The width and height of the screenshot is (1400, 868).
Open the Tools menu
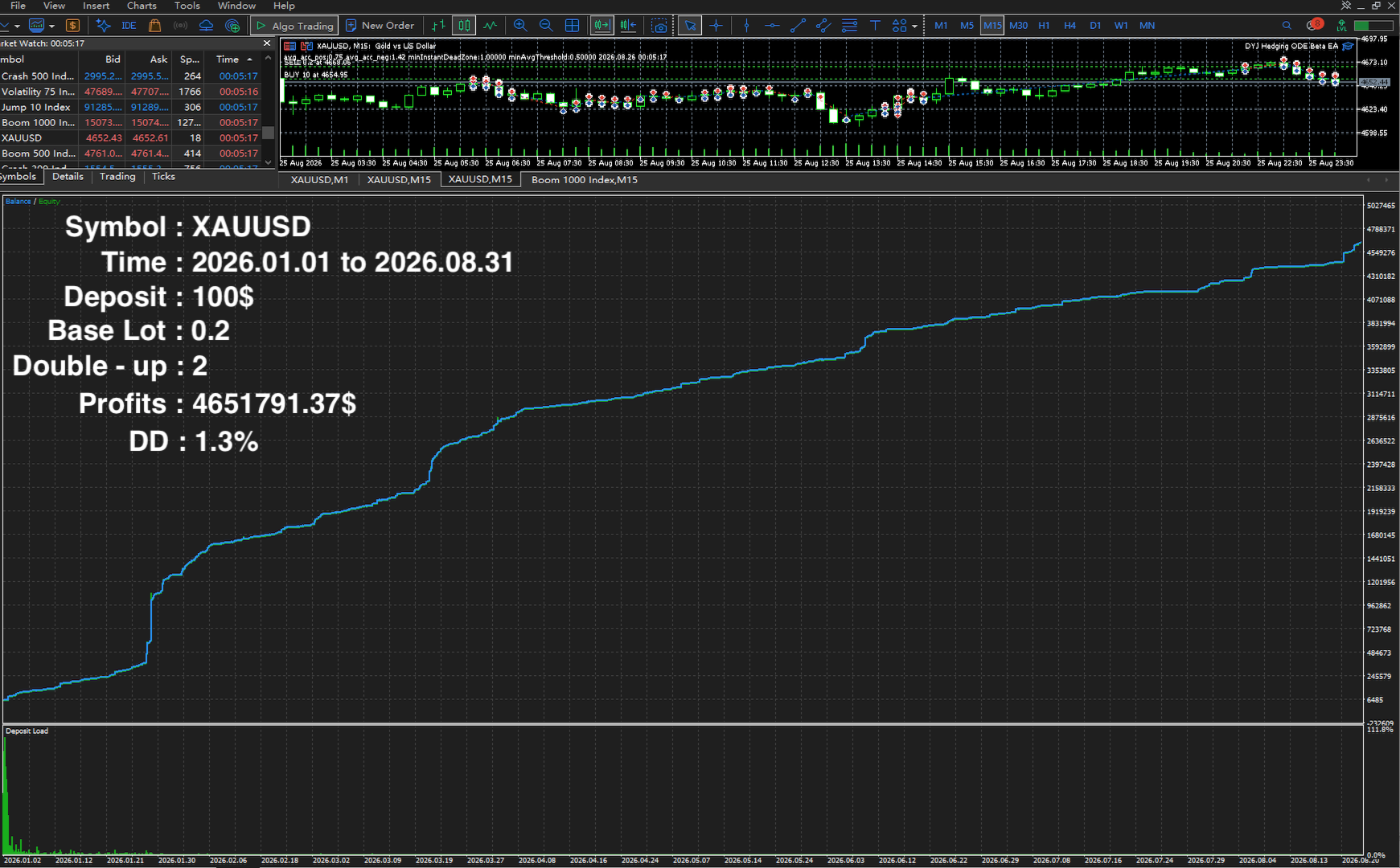click(187, 6)
